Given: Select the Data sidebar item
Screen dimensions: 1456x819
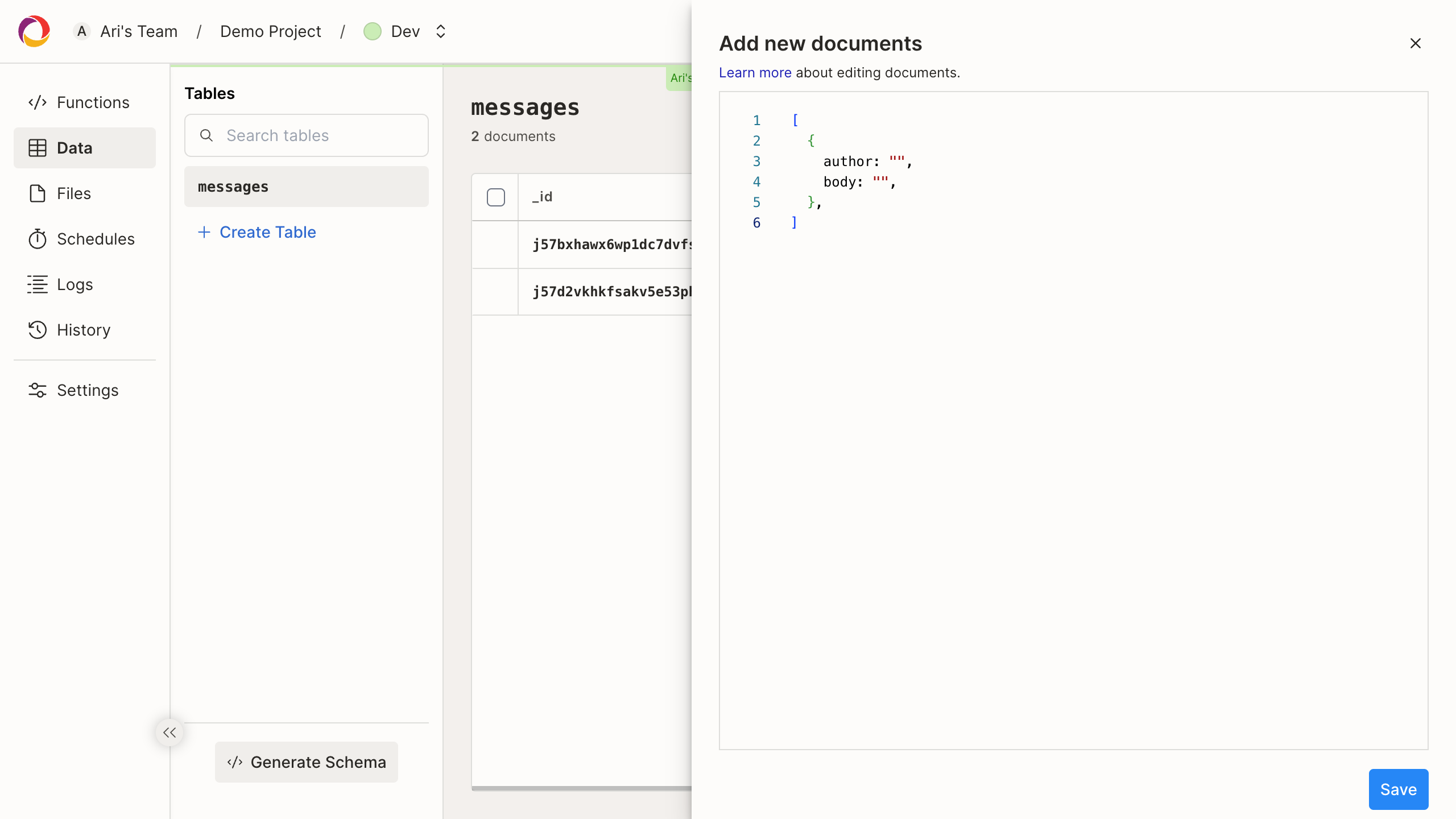Looking at the screenshot, I should point(85,148).
